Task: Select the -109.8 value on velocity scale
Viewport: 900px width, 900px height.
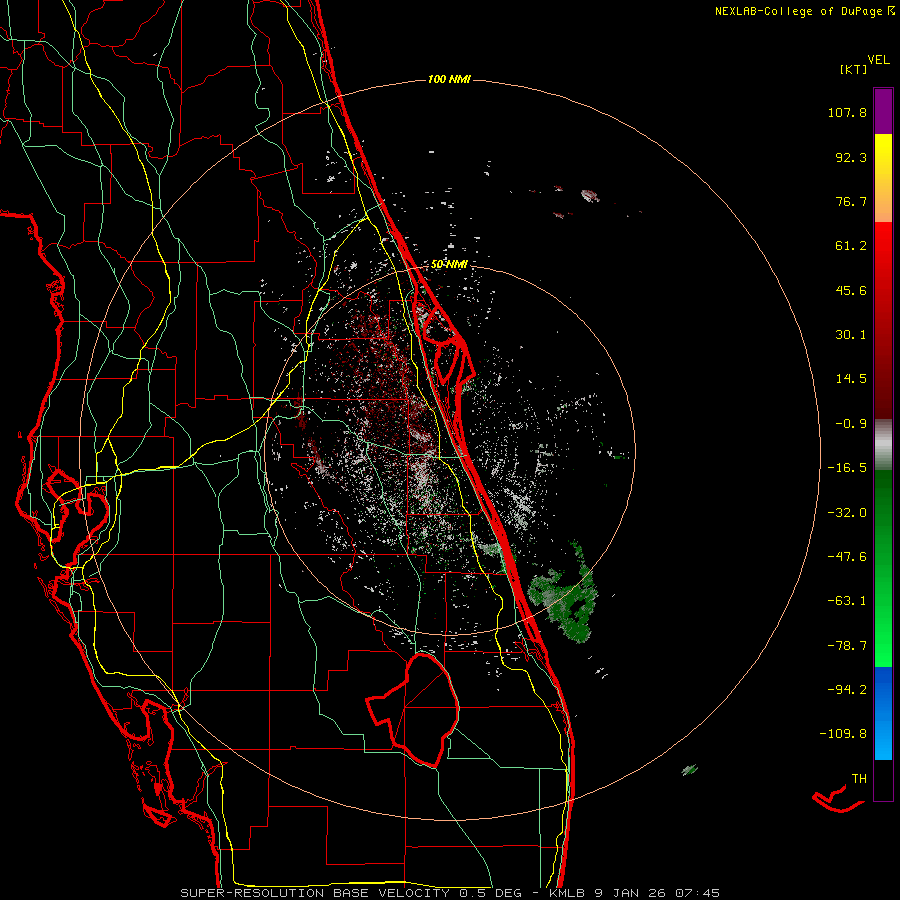Action: tap(843, 734)
